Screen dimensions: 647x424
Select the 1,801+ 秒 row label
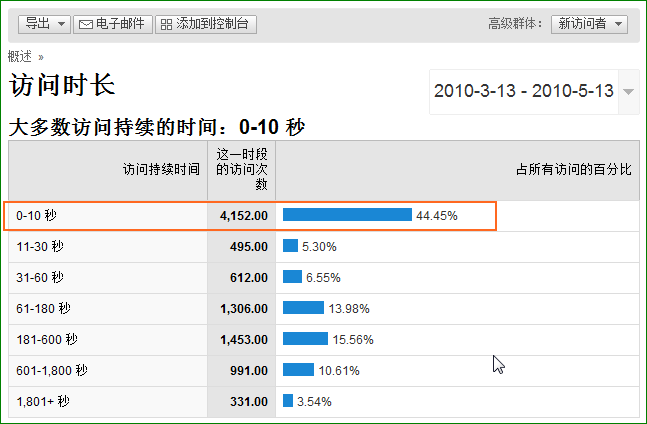[42, 401]
